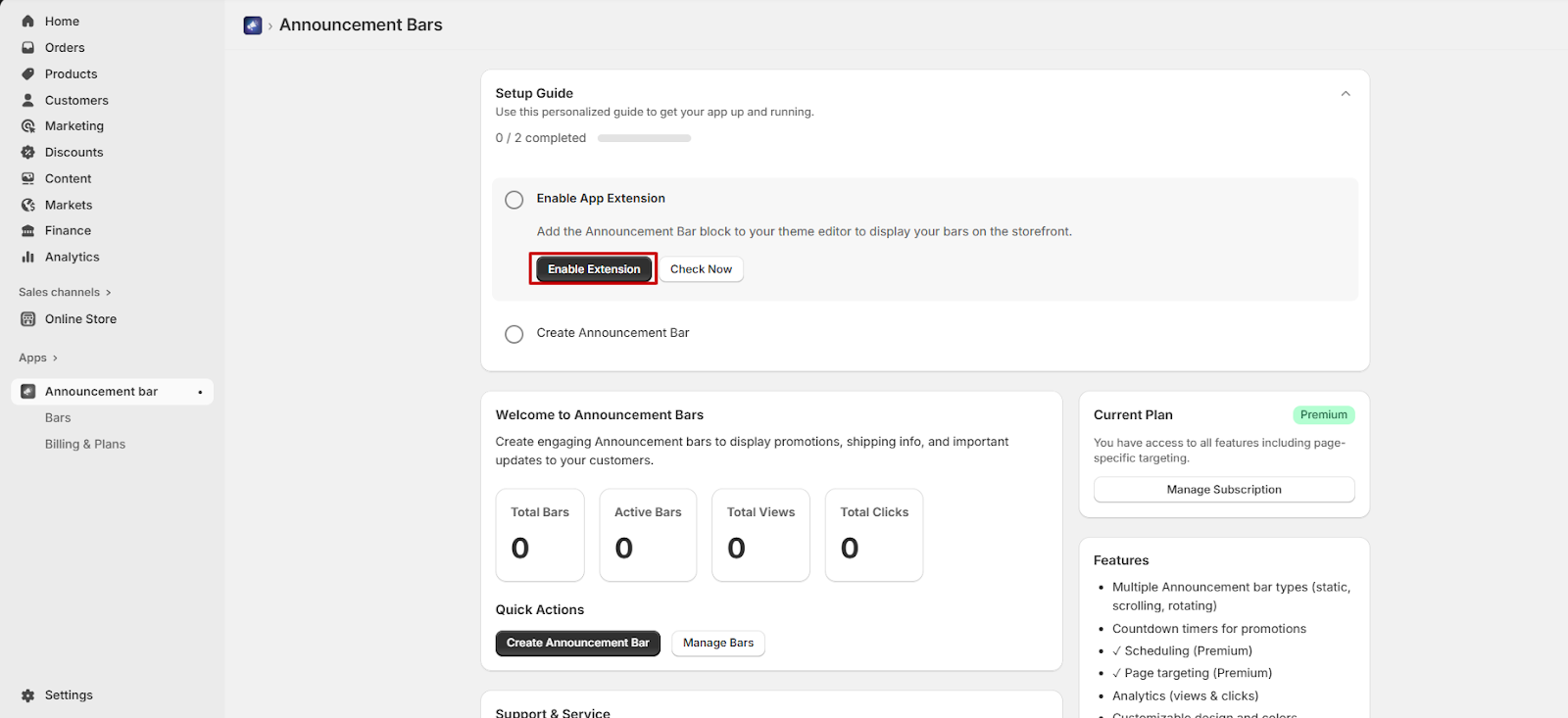
Task: Go to Billing & Plans page
Action: 85,444
